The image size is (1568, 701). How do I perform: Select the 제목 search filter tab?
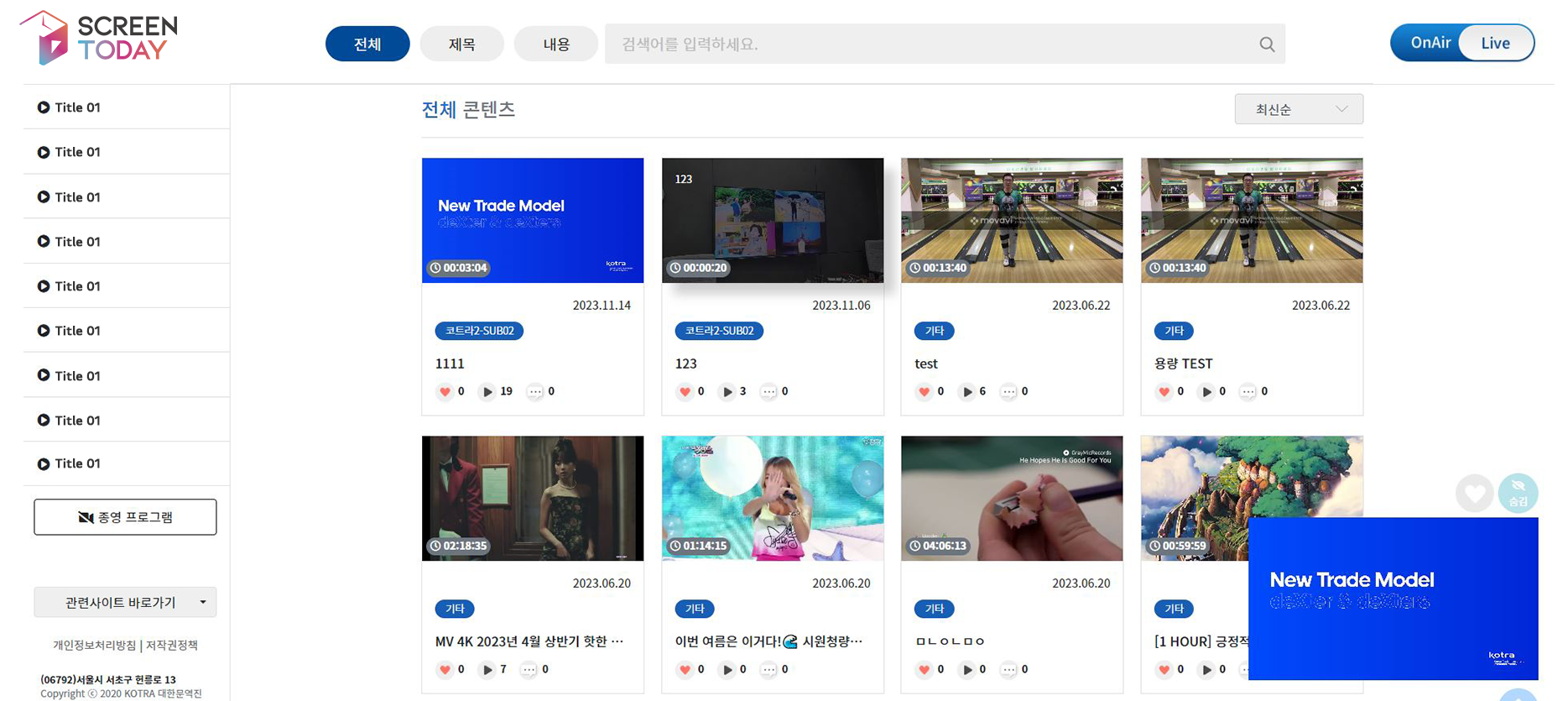click(462, 44)
